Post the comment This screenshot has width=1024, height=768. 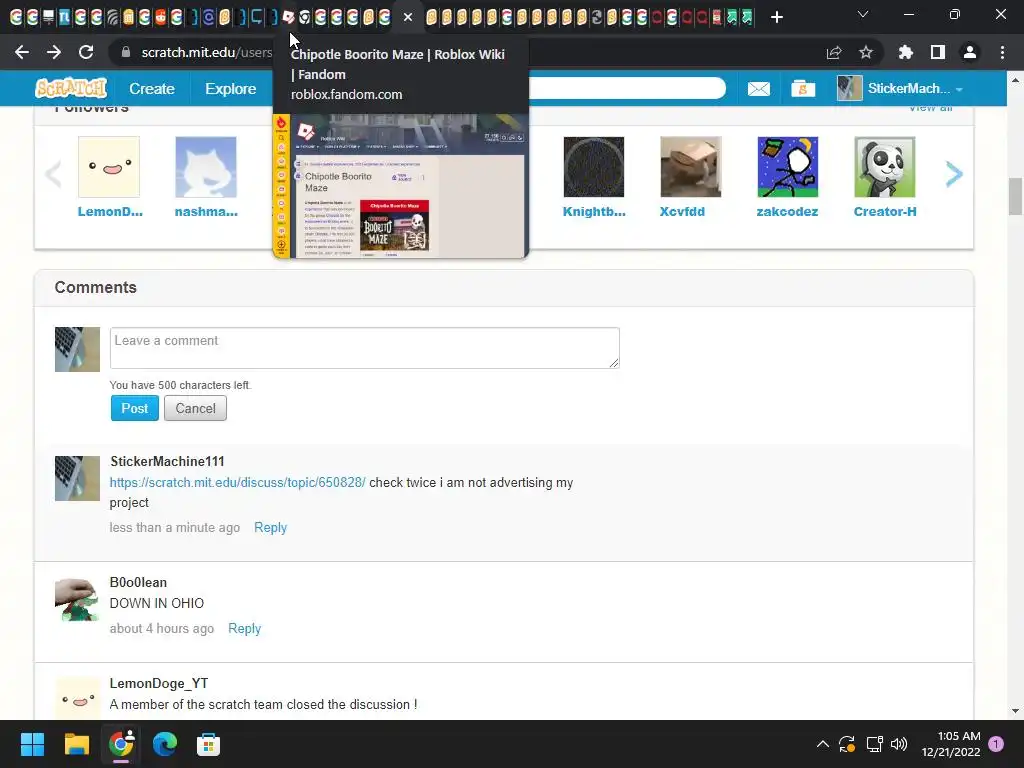[x=135, y=408]
